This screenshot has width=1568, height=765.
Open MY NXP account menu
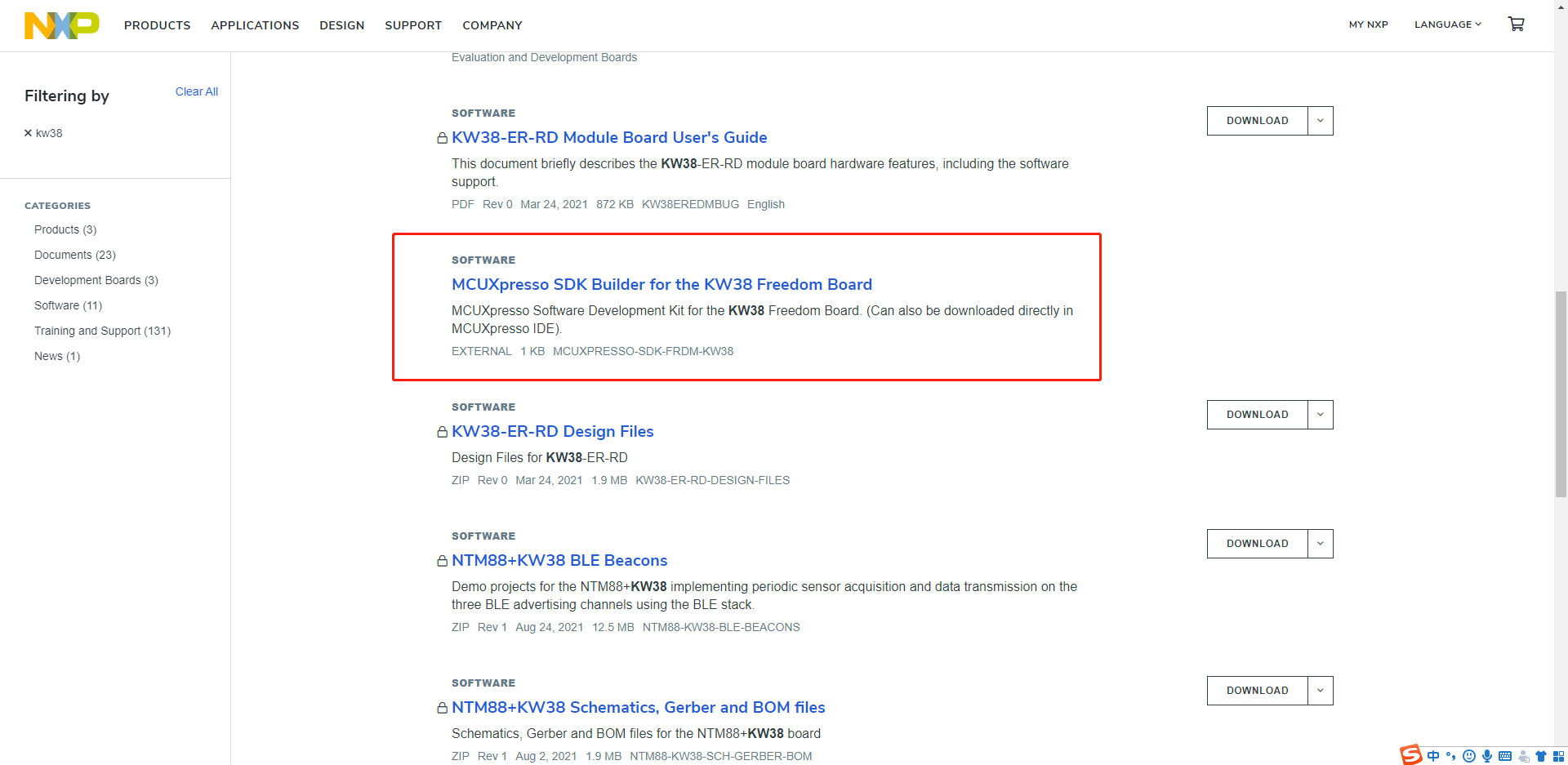coord(1369,24)
